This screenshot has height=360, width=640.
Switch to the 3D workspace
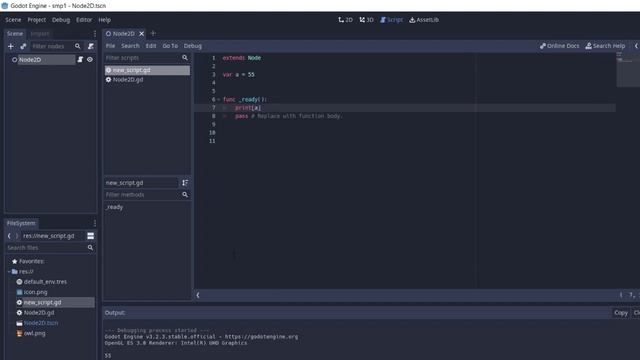(366, 20)
